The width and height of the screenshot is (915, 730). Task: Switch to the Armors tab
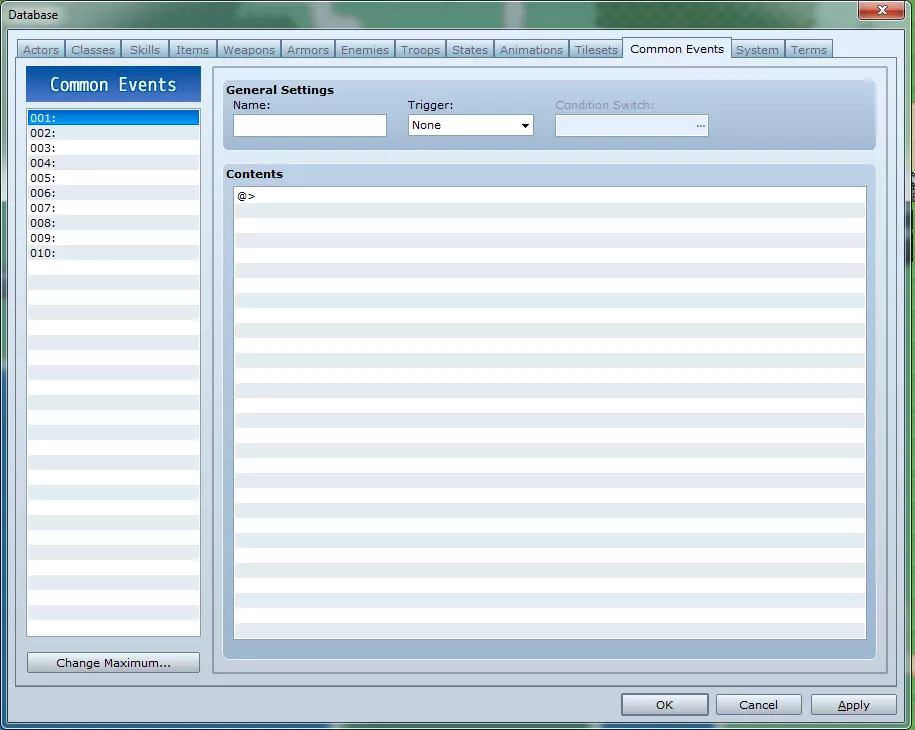308,50
